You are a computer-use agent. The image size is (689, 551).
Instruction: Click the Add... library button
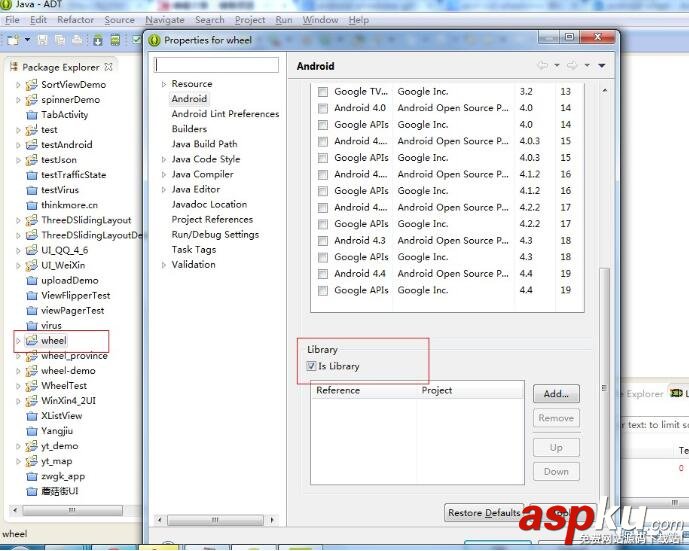556,394
